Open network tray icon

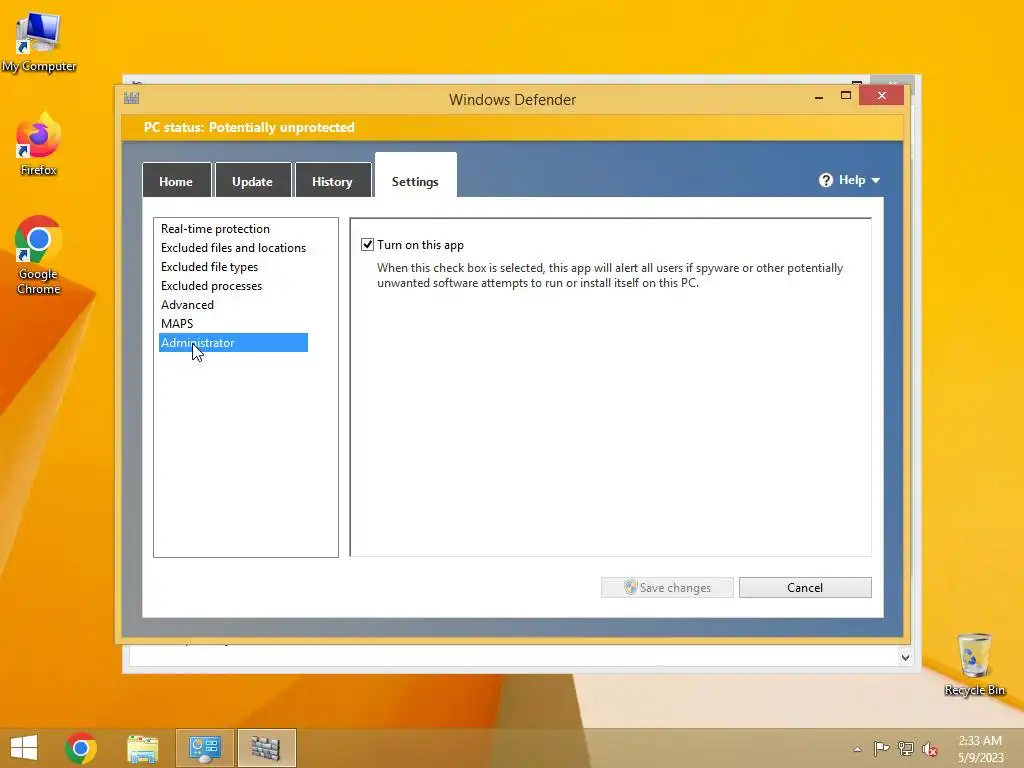(x=906, y=748)
